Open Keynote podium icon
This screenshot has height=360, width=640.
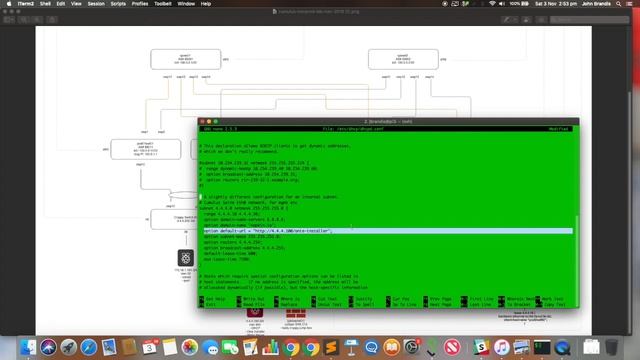(351, 347)
